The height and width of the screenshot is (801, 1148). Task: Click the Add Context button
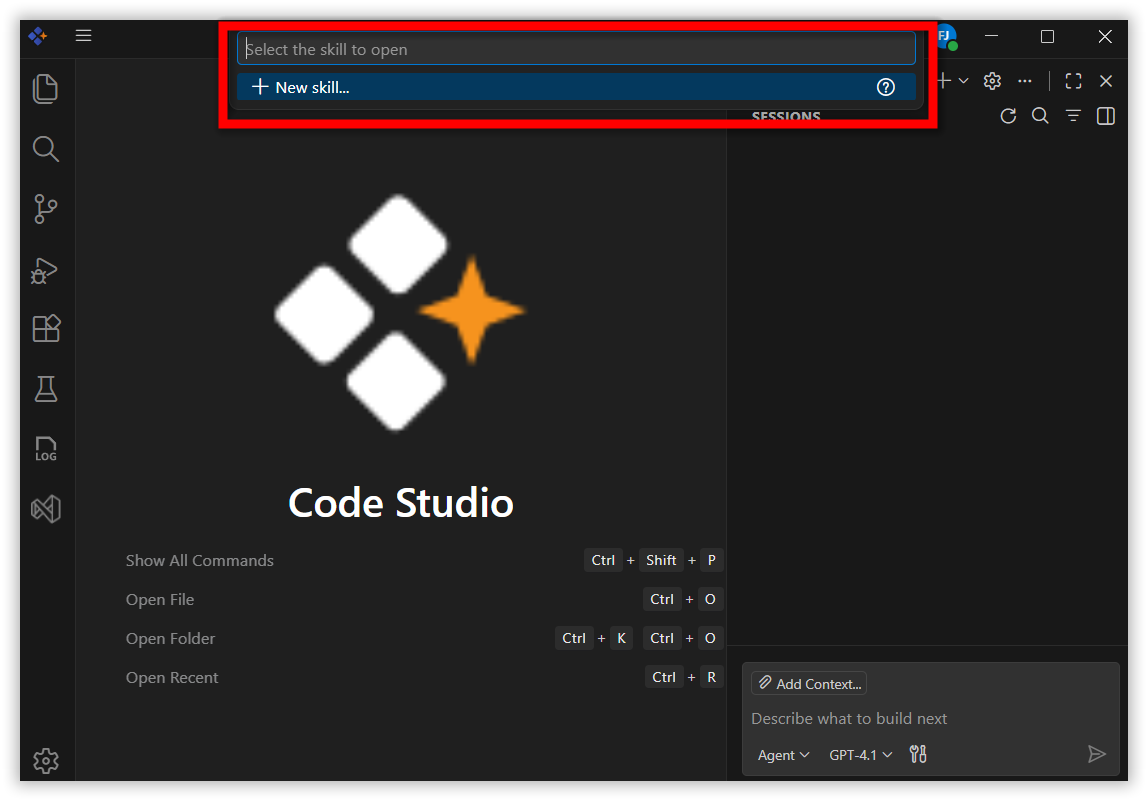[x=808, y=684]
